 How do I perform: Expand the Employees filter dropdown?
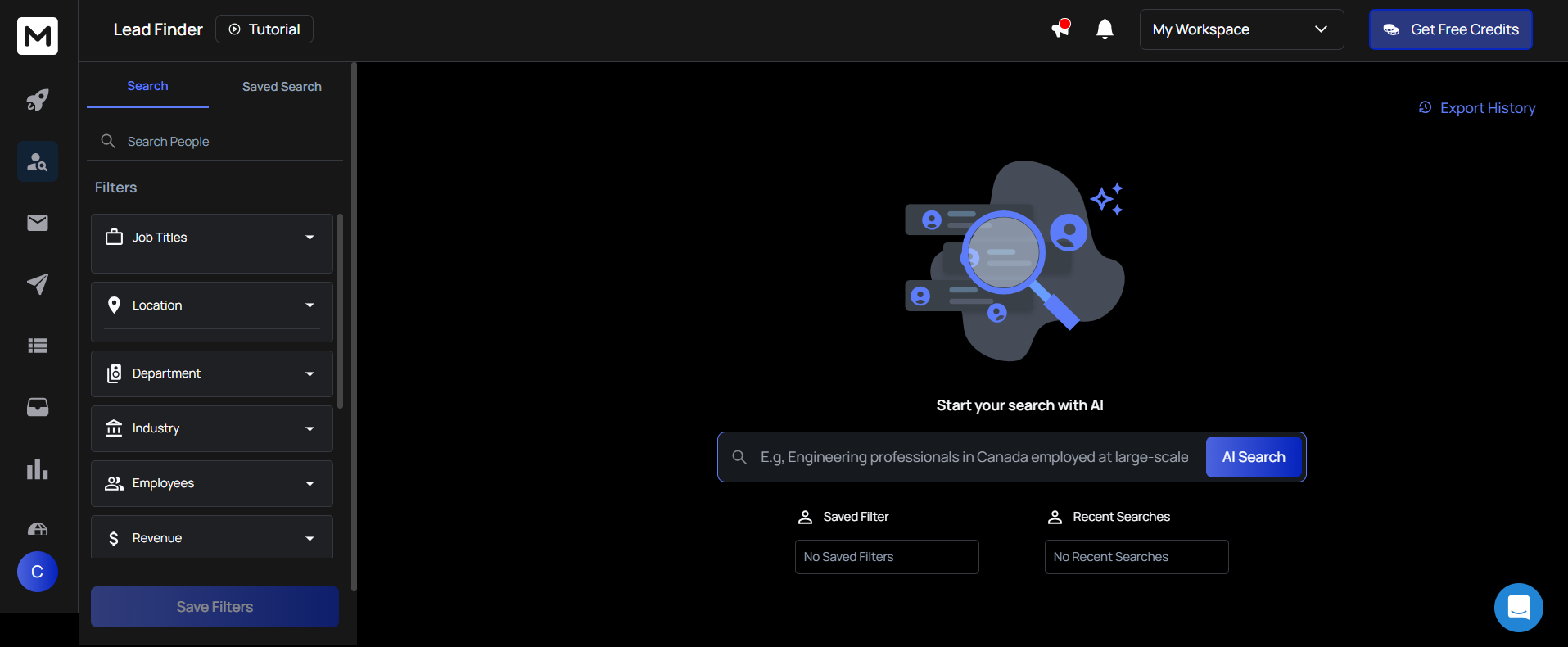pyautogui.click(x=310, y=483)
